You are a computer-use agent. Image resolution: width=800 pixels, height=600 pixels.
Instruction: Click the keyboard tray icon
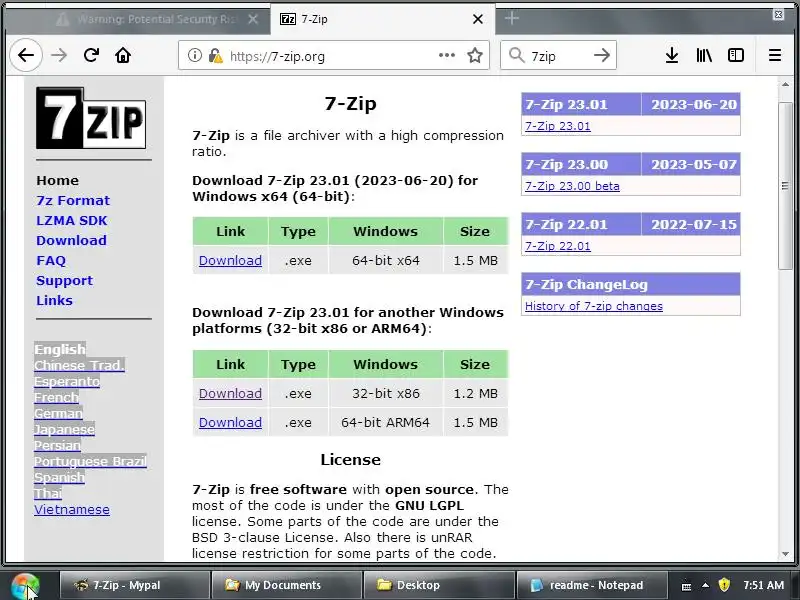point(686,586)
